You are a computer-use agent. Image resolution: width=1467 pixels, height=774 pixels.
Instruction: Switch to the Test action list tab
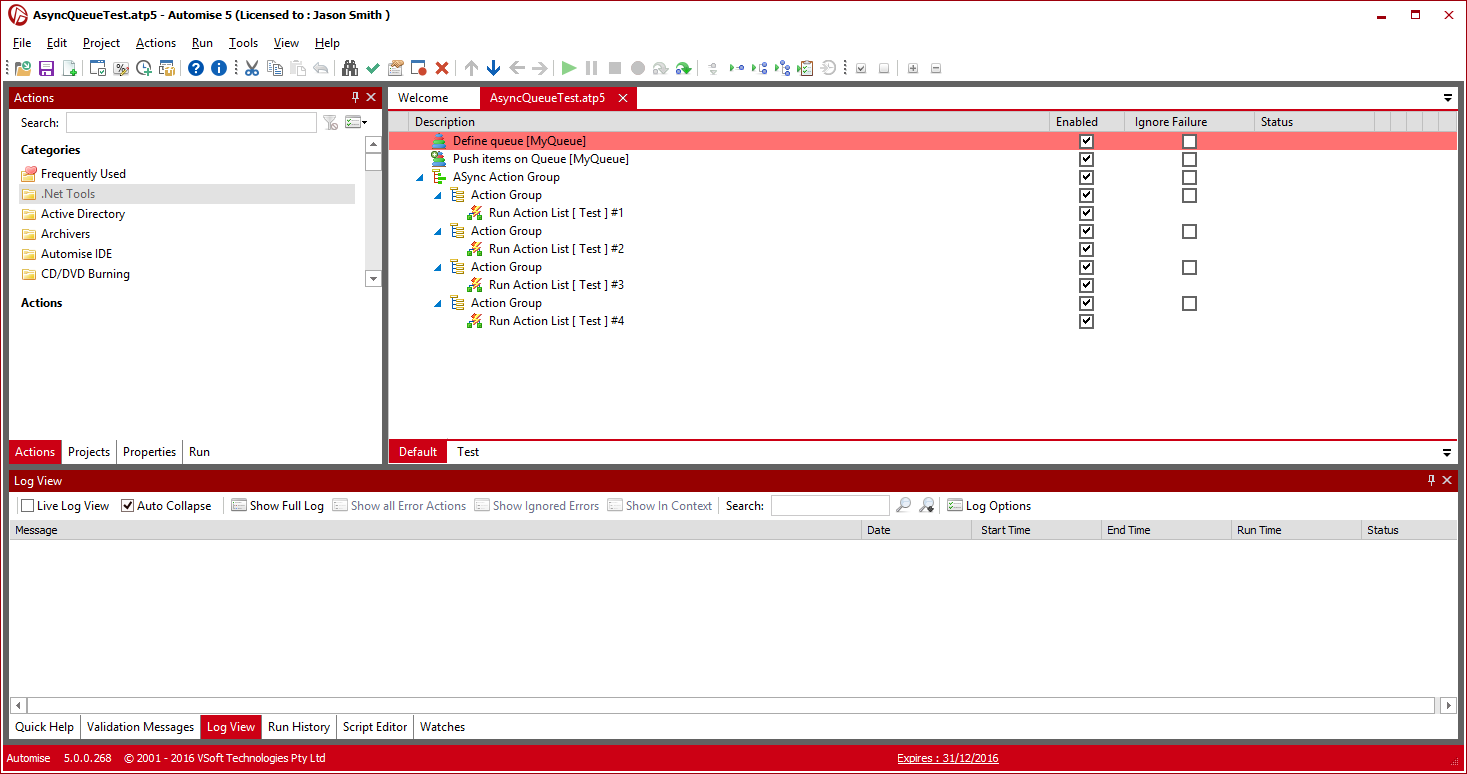[x=468, y=452]
